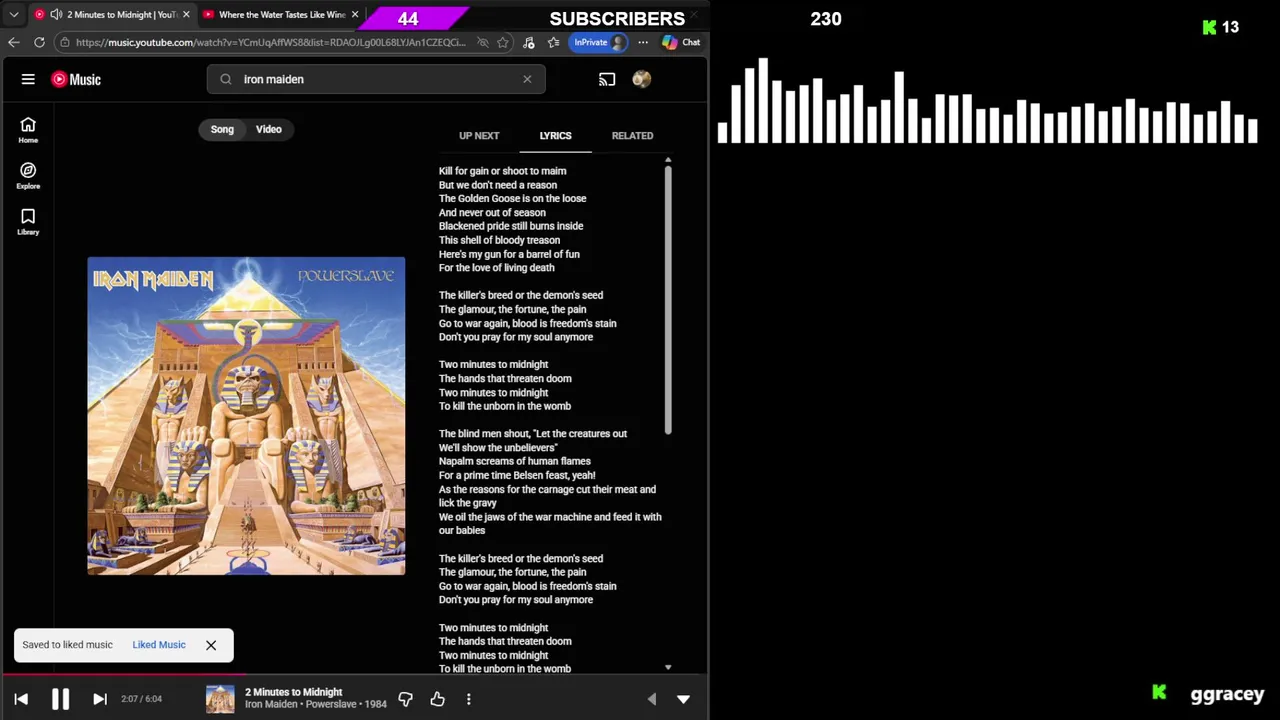Expand player controls with the left triangle
Image resolution: width=1280 pixels, height=720 pixels.
click(652, 699)
